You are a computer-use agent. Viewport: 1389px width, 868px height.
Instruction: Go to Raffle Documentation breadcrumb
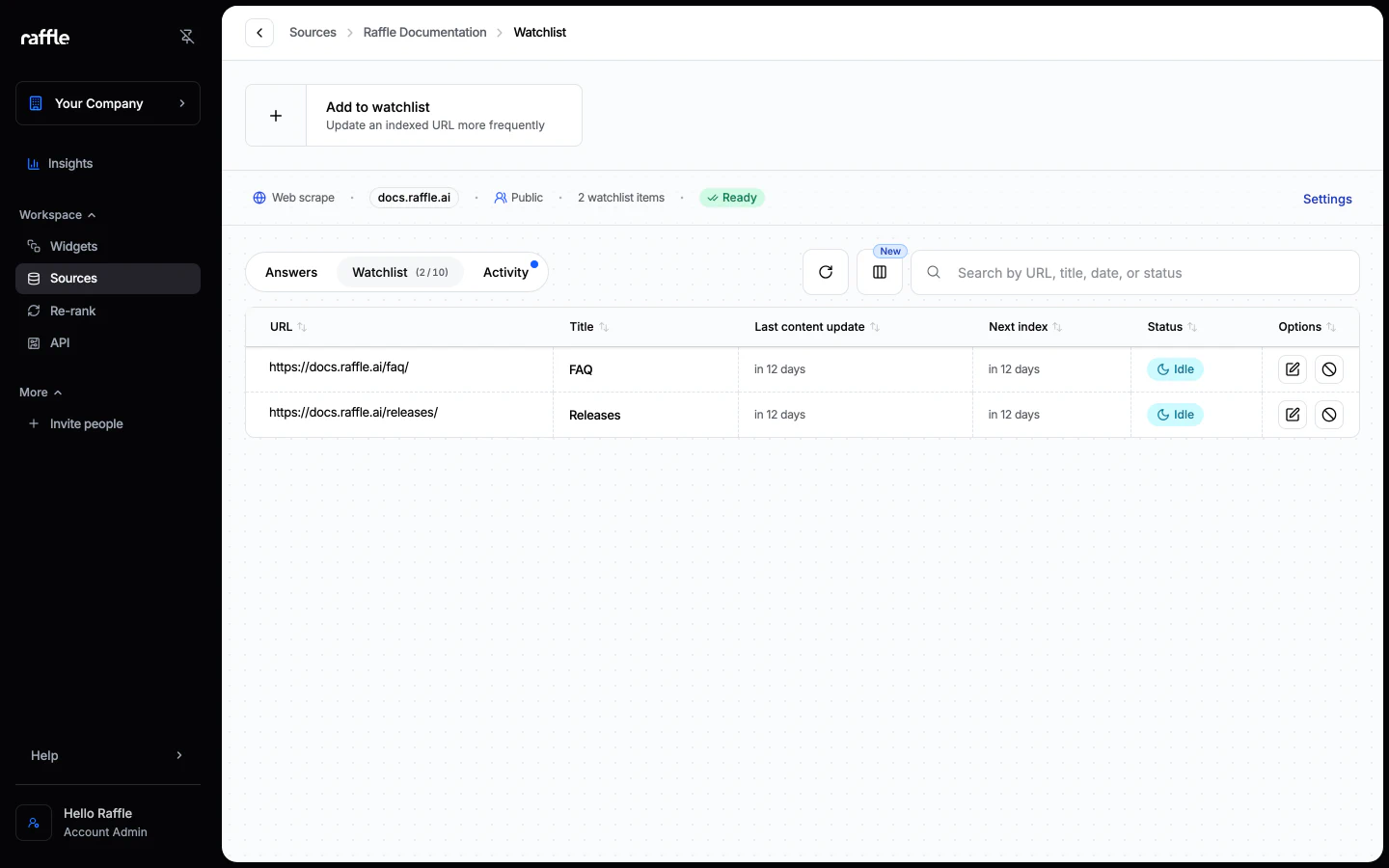tap(424, 32)
